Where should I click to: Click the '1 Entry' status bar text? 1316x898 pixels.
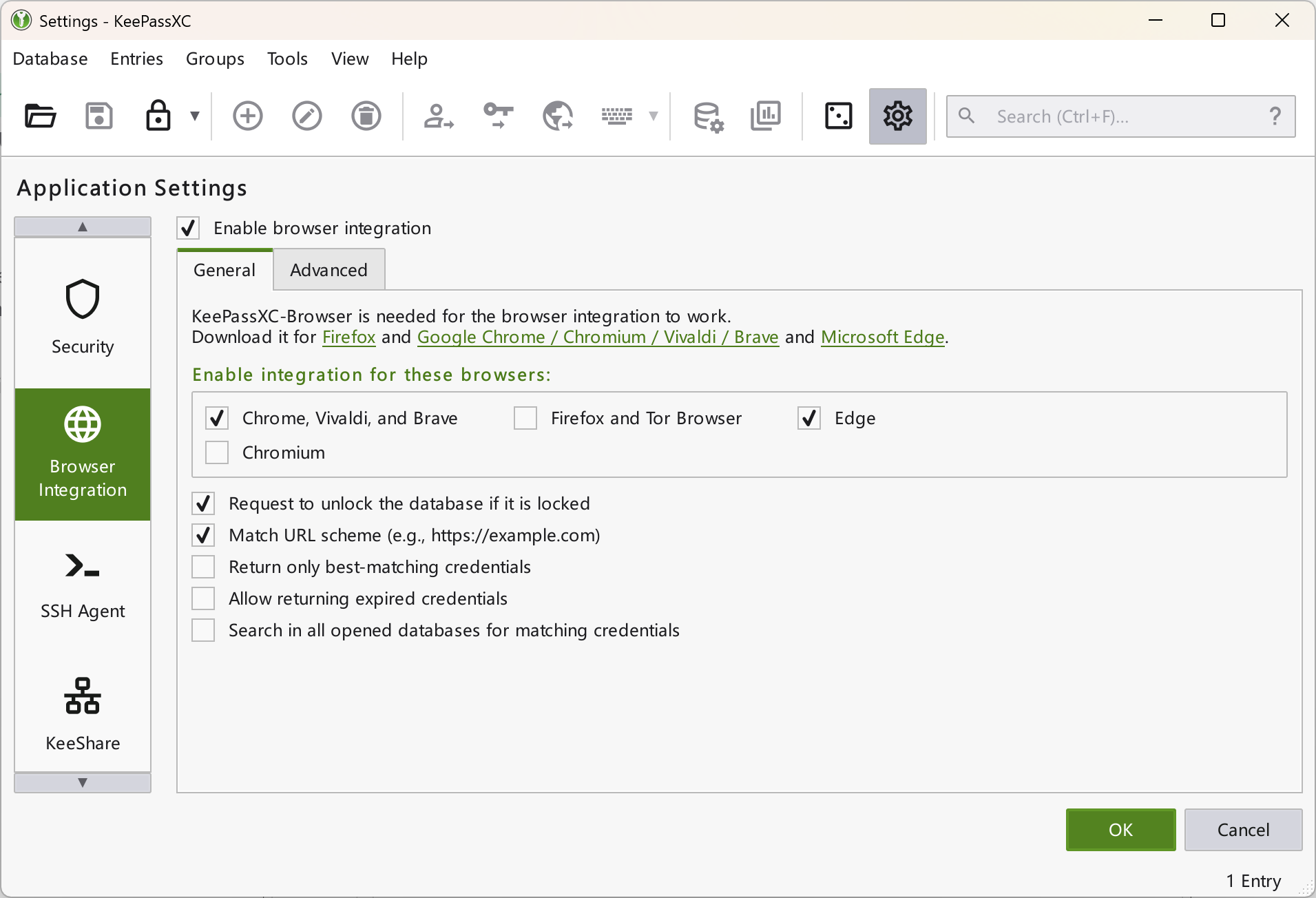coord(1253,881)
